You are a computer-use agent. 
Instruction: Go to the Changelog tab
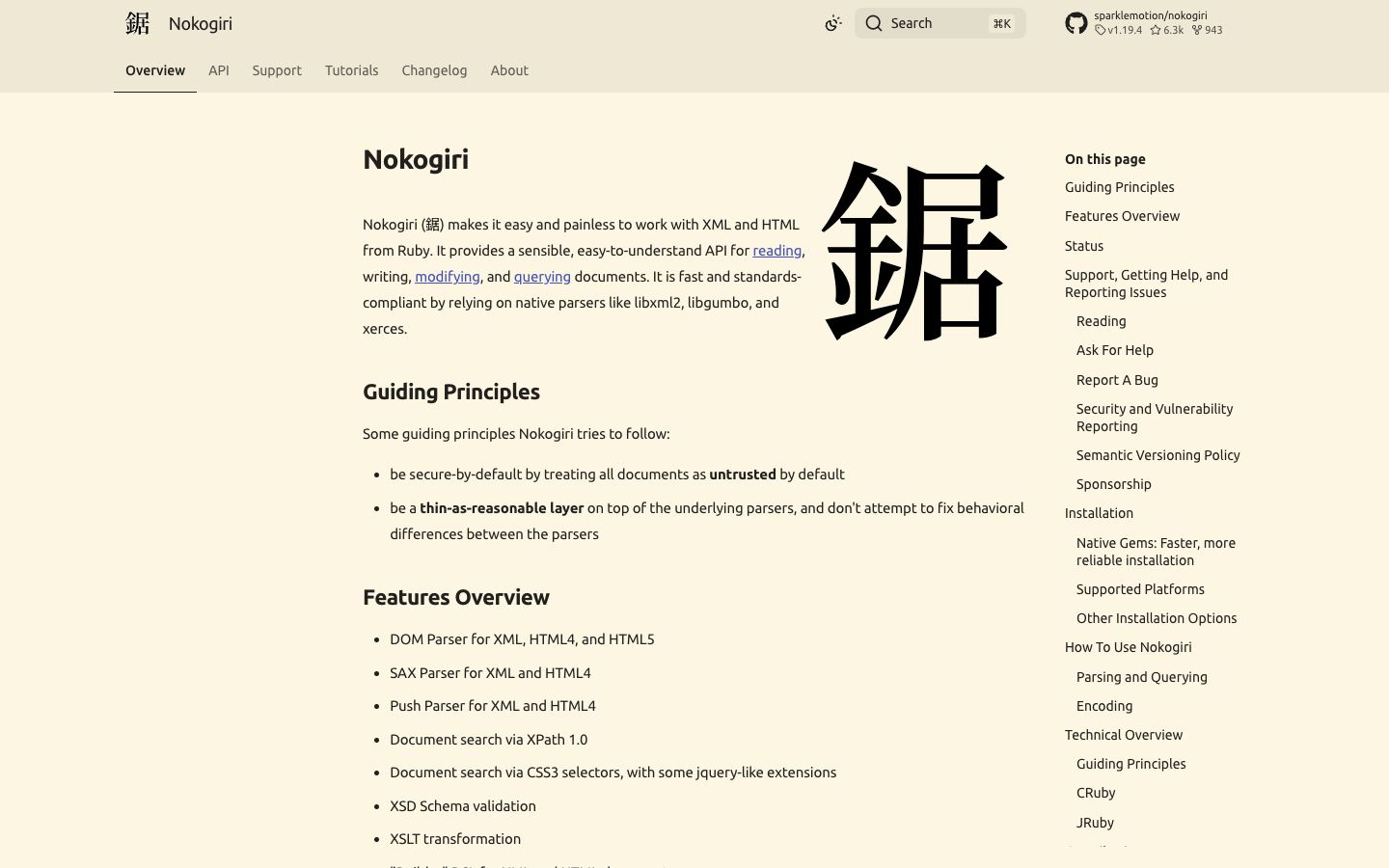click(434, 70)
